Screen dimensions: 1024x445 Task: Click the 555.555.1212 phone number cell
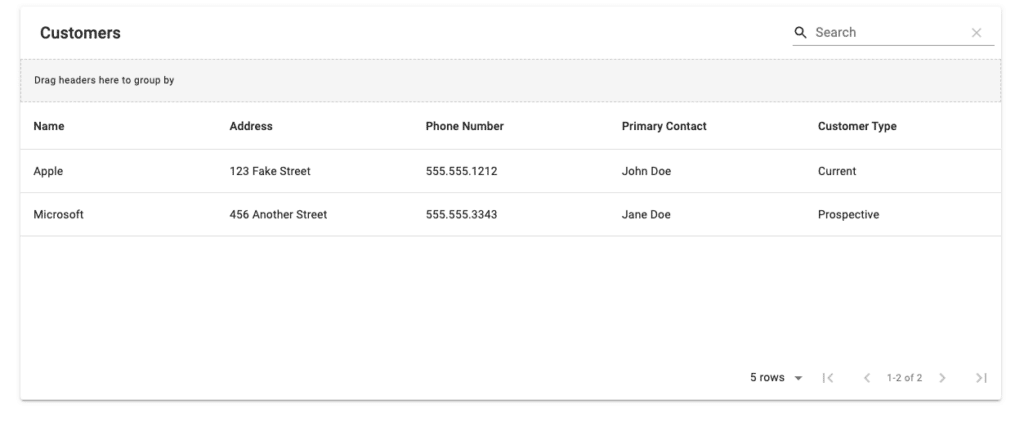pyautogui.click(x=461, y=171)
